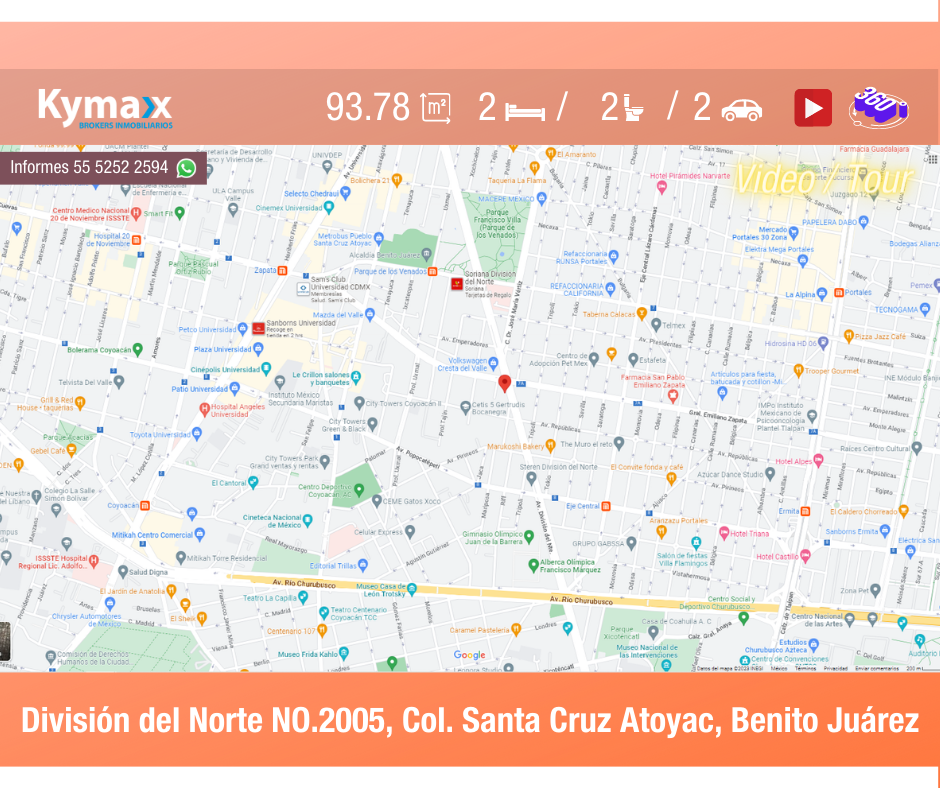Select the Gimnasio Olímpico Juan de la Barrera marker

click(529, 536)
